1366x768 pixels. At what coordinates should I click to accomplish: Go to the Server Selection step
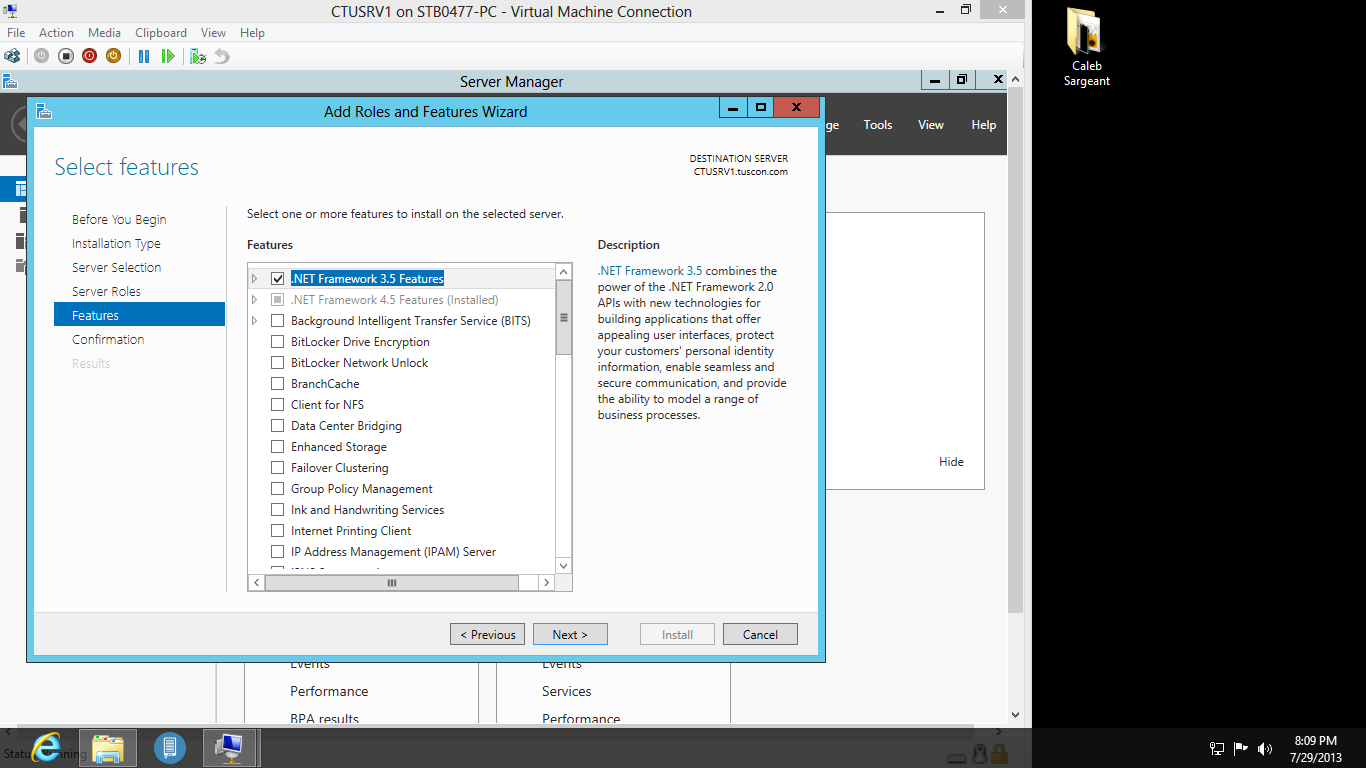(x=116, y=268)
